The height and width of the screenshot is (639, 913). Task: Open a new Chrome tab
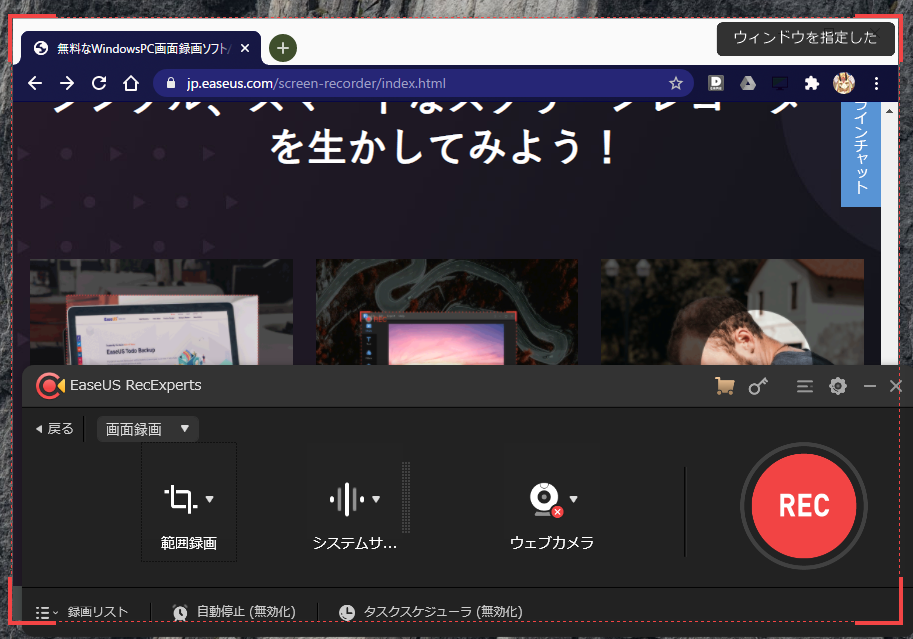(283, 48)
